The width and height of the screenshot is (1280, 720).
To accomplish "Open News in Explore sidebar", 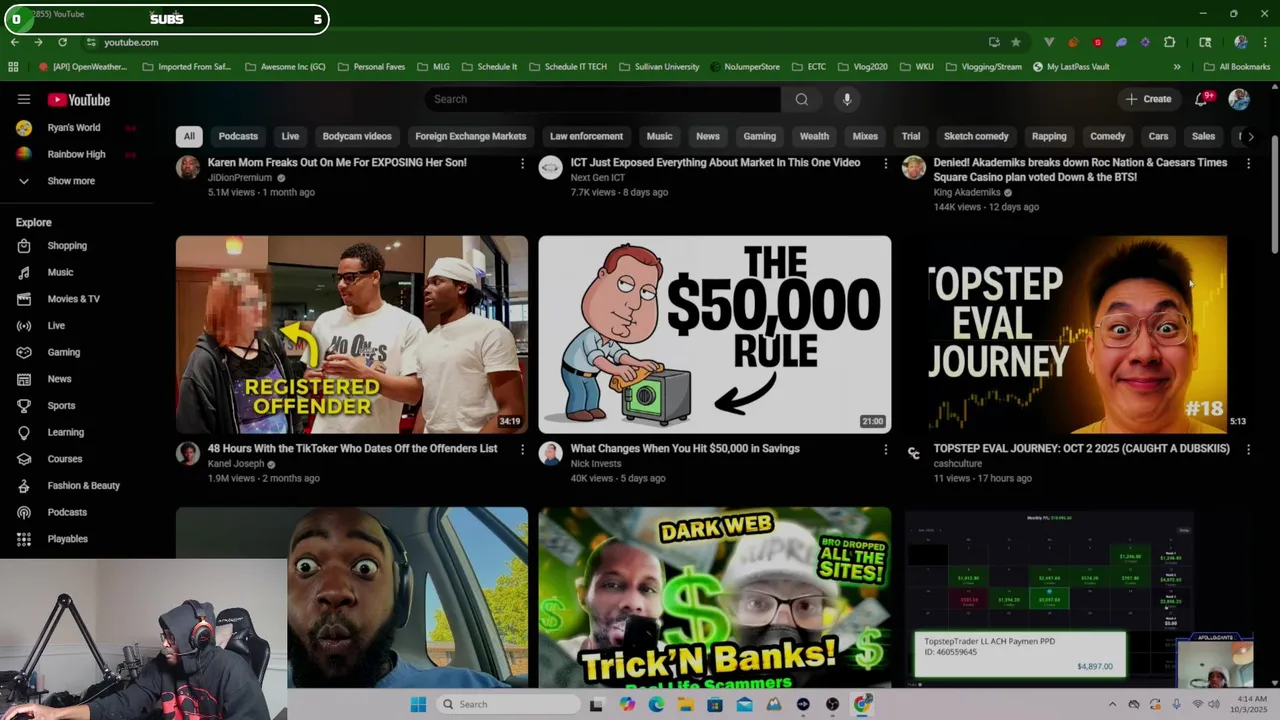I will pos(59,378).
